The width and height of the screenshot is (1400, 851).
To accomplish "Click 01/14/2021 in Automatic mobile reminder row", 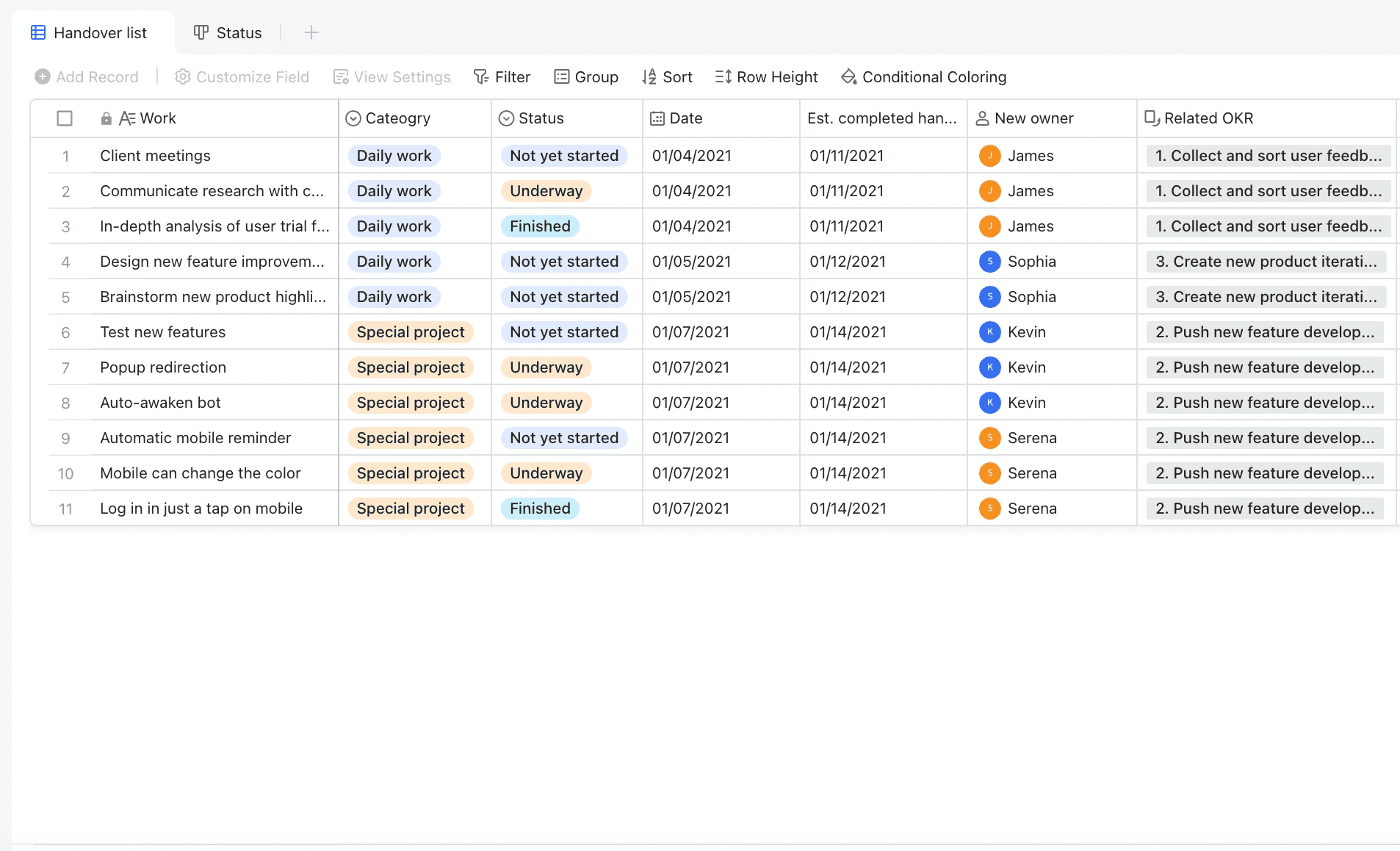I will point(848,438).
